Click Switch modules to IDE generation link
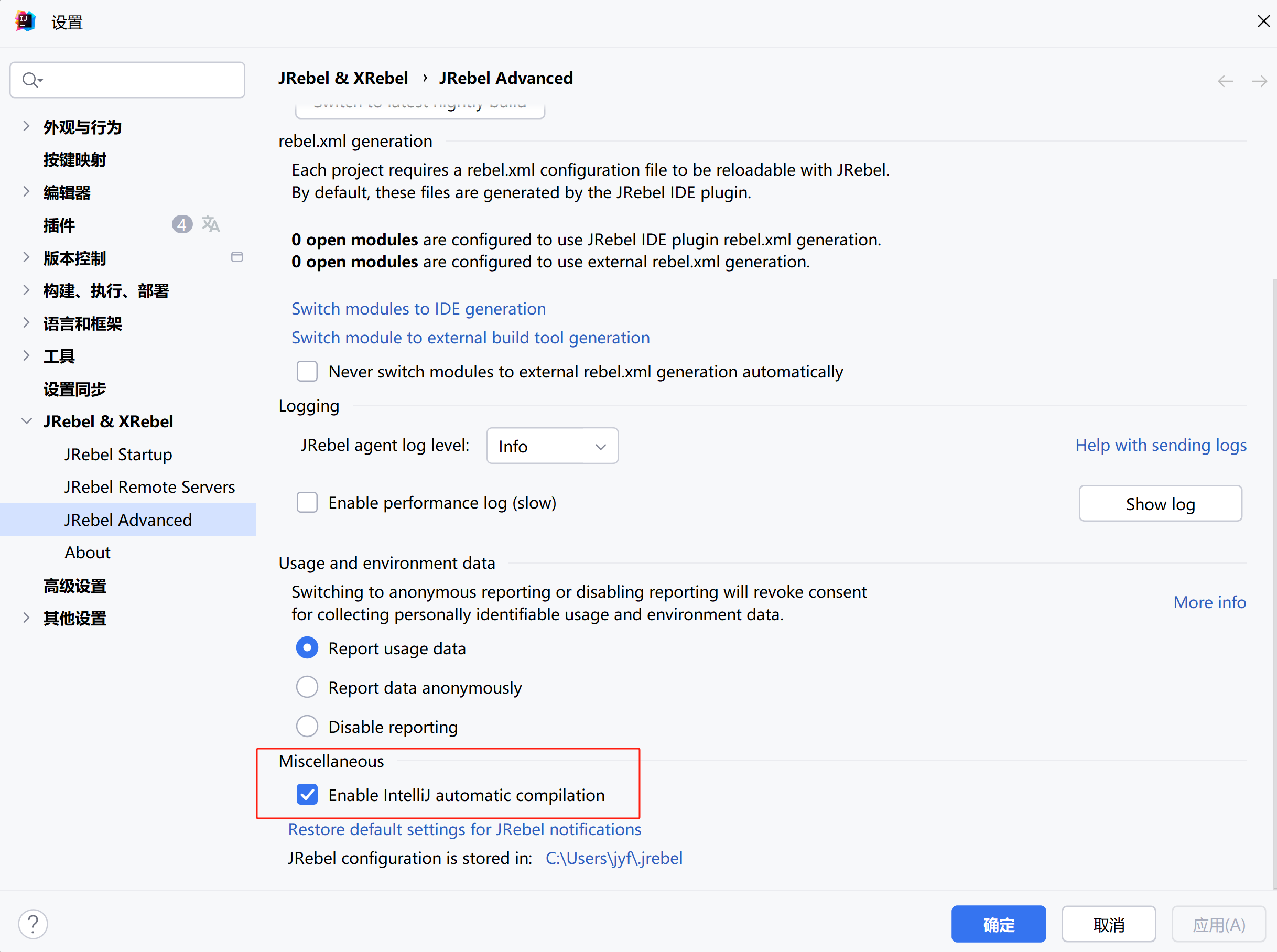Screen dimensions: 1277x952 coord(418,309)
